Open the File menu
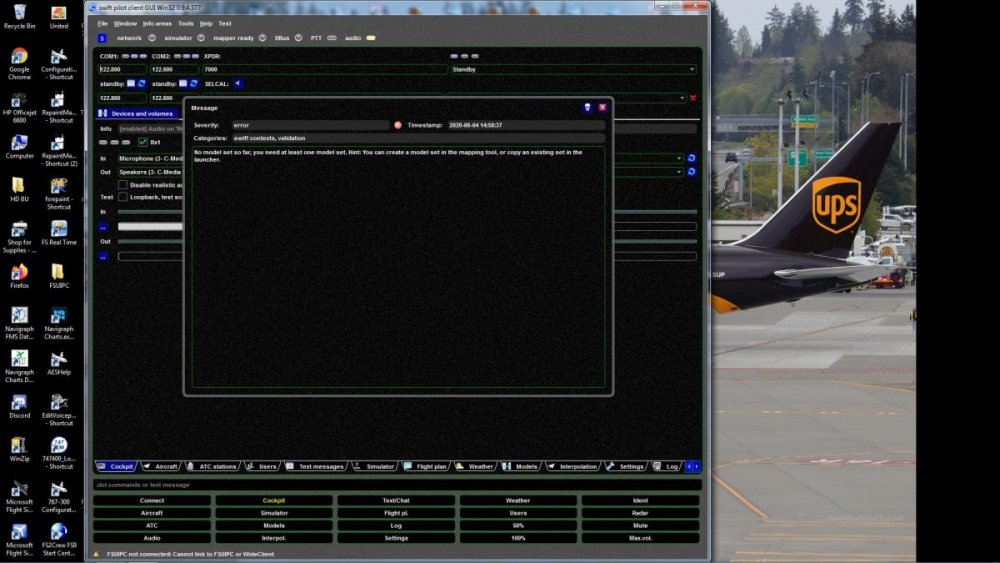 click(103, 24)
